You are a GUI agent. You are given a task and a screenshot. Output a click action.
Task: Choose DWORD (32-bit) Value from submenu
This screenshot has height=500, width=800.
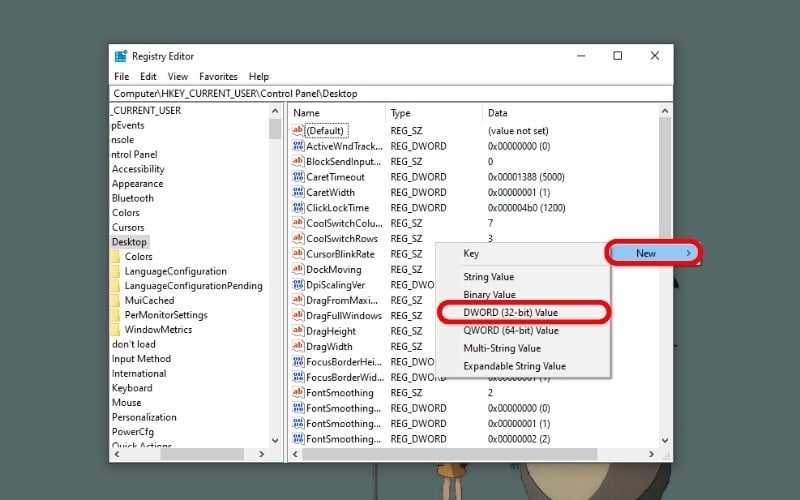[x=523, y=312]
